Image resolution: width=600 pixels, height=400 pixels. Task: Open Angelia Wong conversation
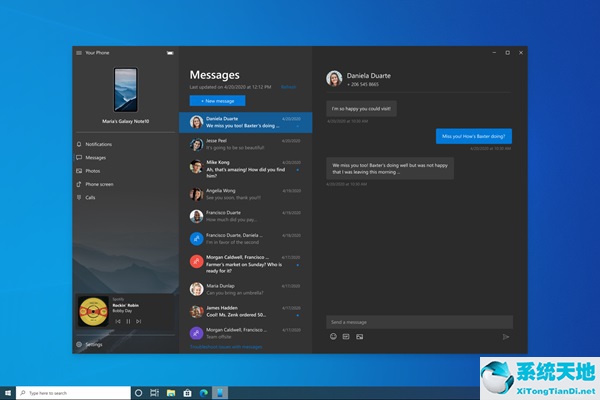(x=246, y=194)
